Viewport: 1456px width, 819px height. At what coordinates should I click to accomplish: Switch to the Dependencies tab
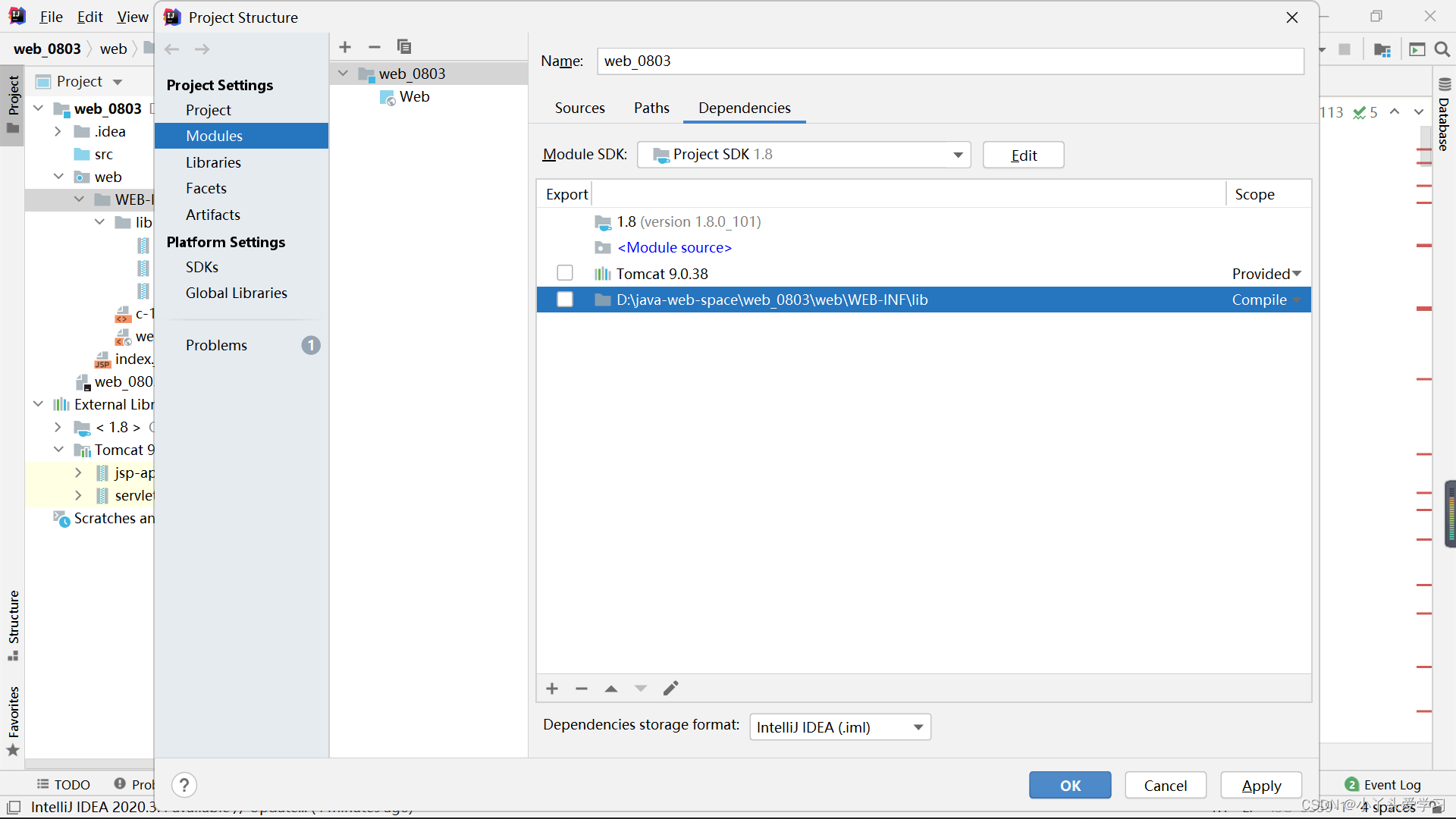(745, 108)
